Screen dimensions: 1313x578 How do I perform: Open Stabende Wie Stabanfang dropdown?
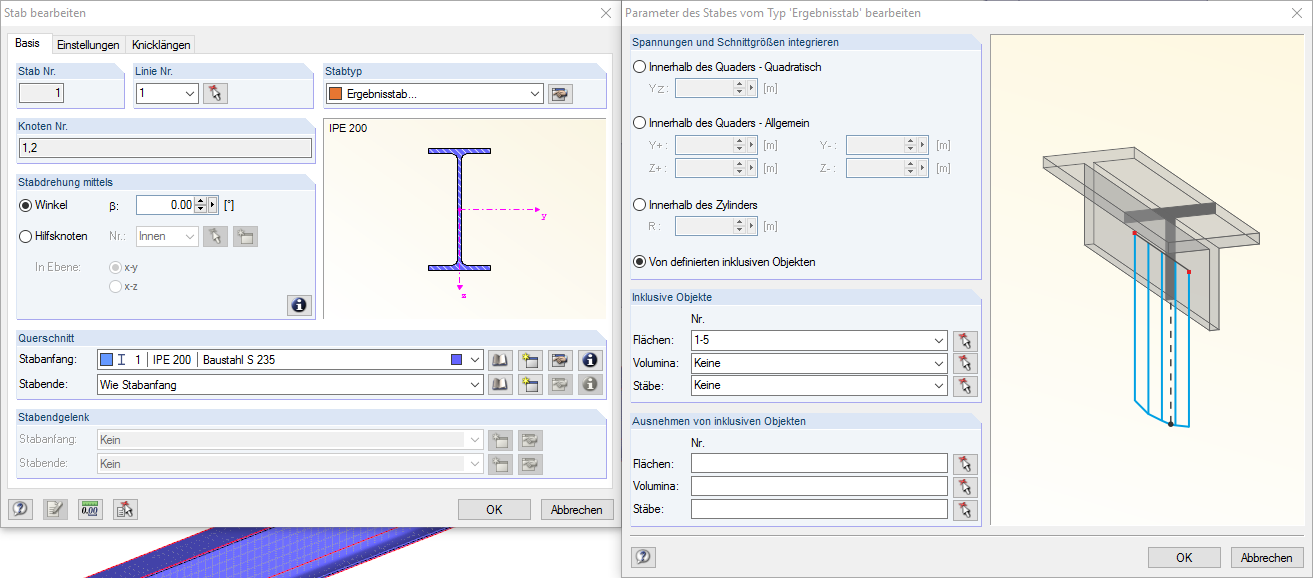pyautogui.click(x=475, y=384)
